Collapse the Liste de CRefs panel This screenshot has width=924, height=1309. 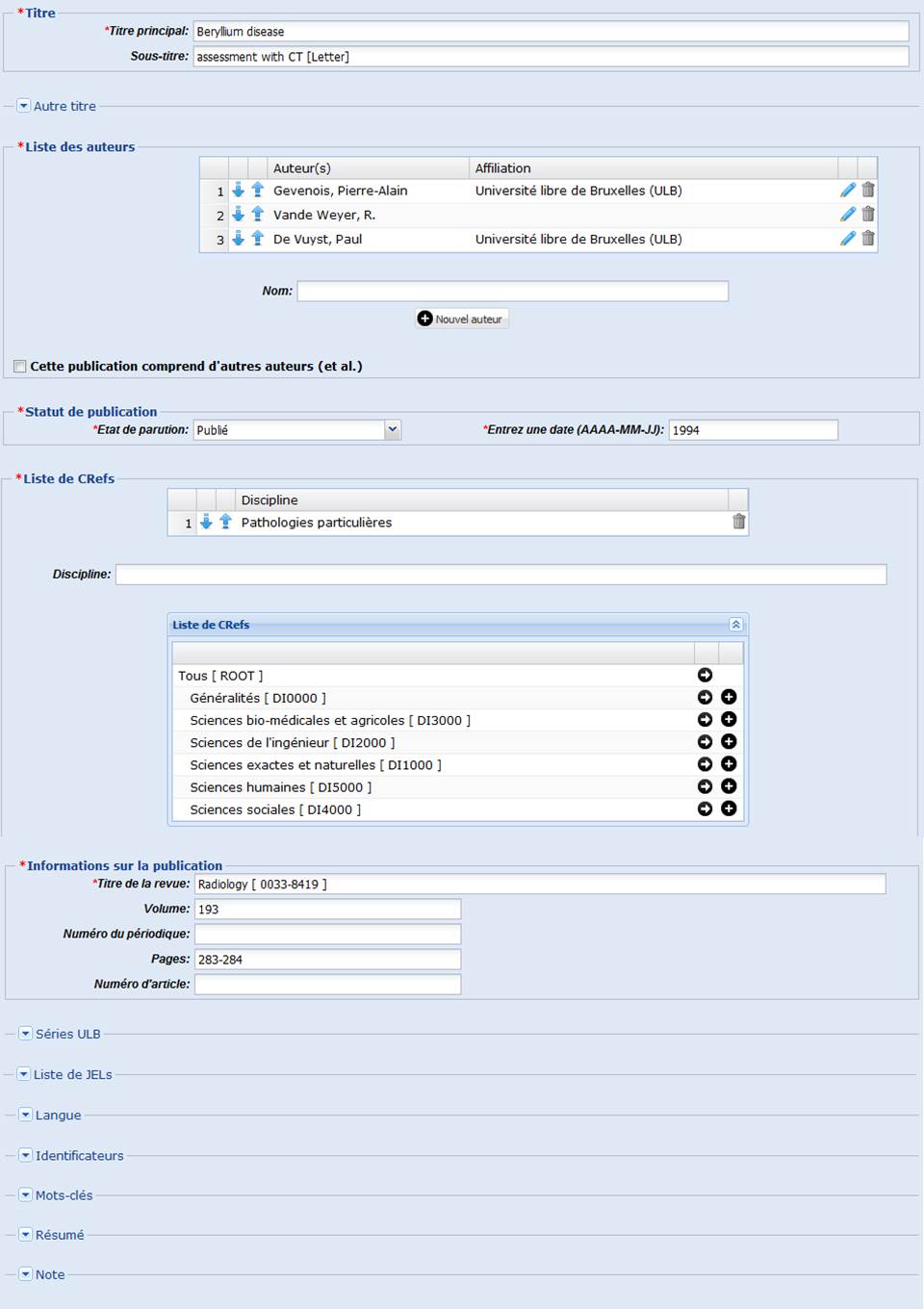[735, 625]
